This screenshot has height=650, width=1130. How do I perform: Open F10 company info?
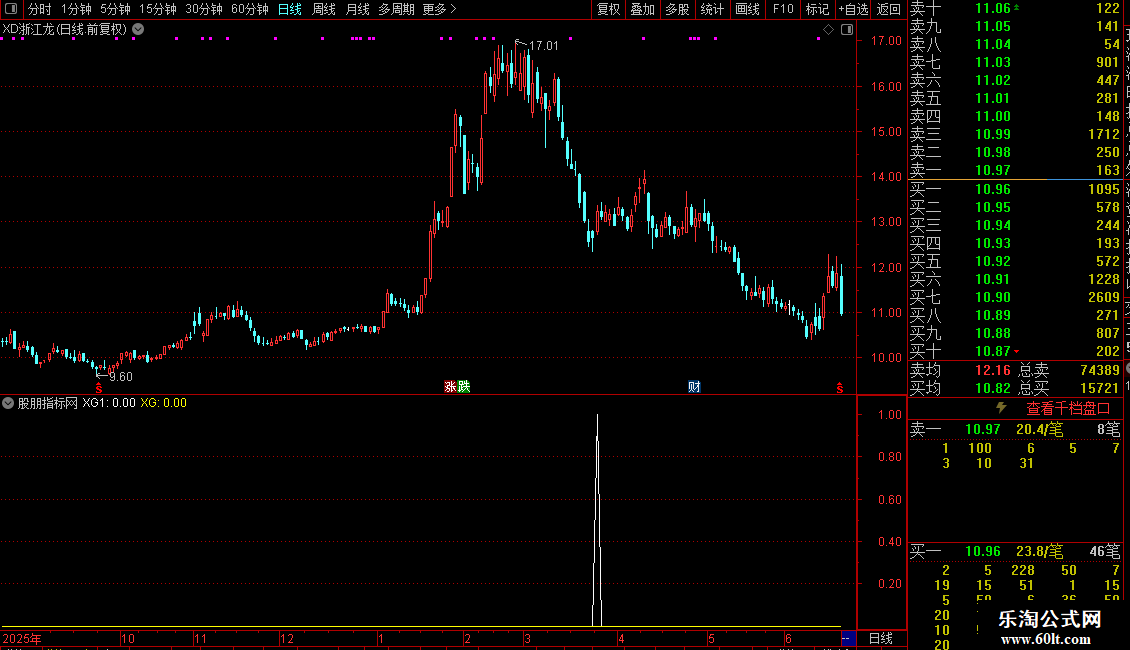783,9
